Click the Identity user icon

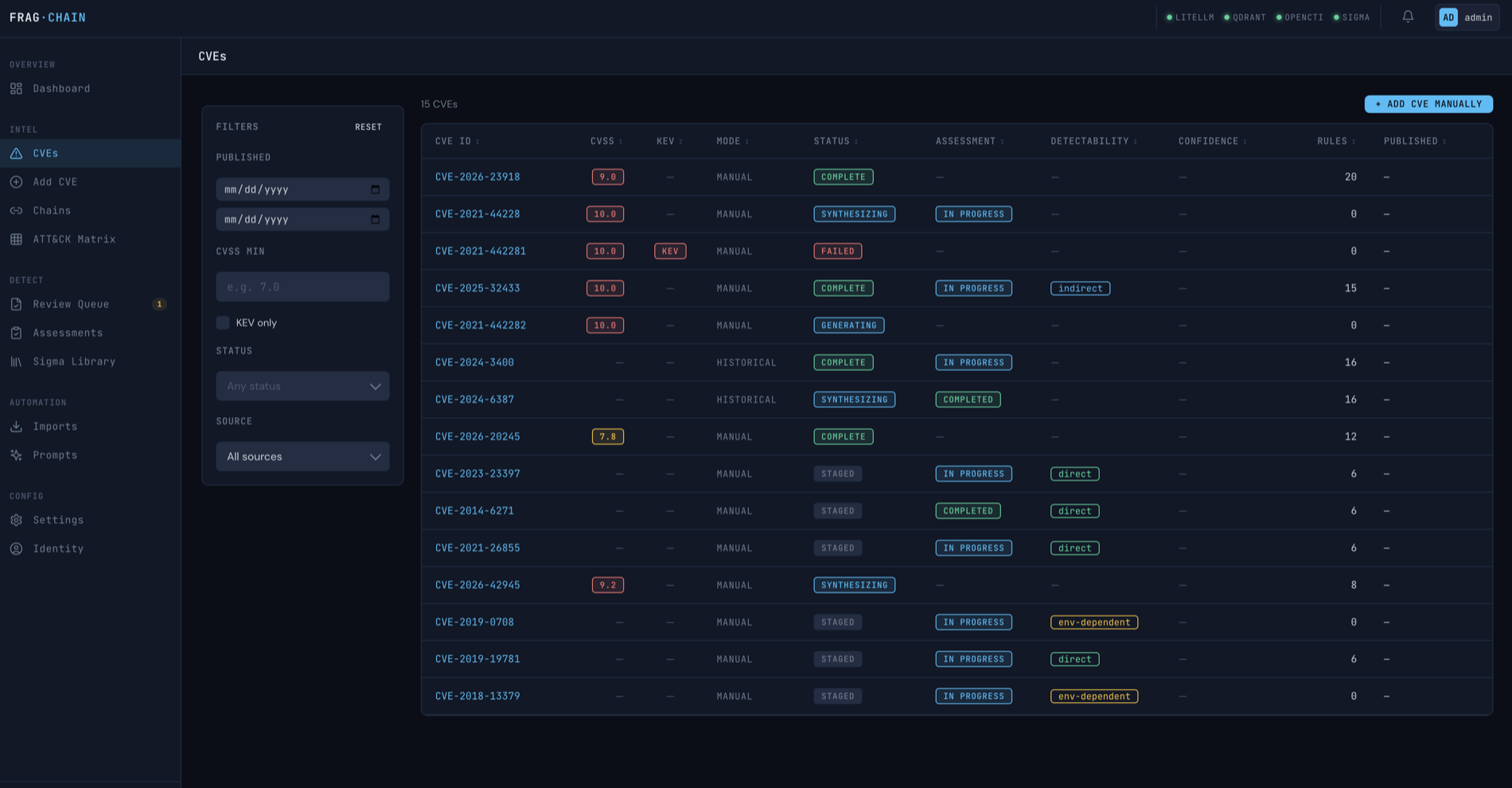coord(16,548)
